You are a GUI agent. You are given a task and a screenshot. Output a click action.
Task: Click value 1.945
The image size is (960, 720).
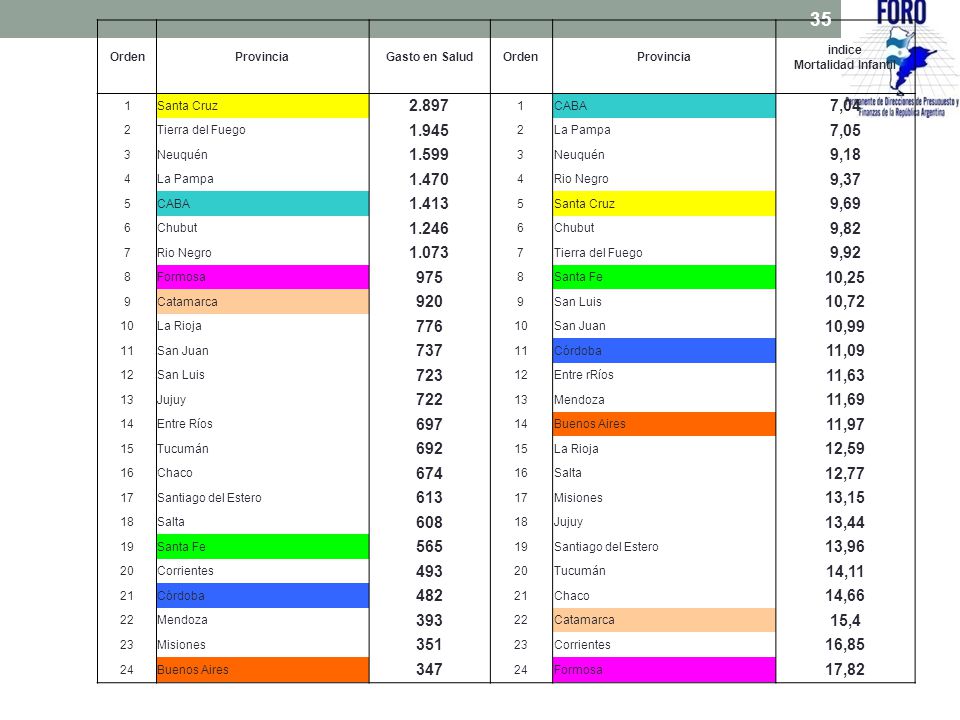(429, 130)
